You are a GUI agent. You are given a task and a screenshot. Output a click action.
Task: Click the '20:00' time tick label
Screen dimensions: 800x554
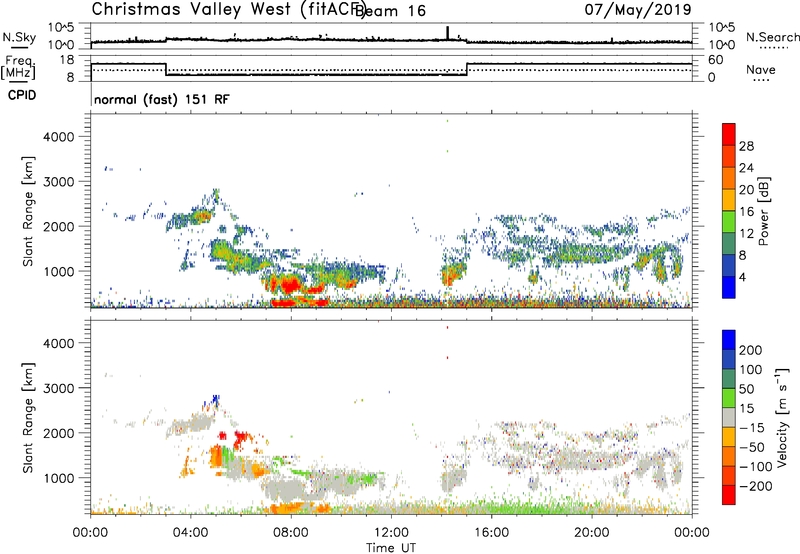tap(591, 533)
